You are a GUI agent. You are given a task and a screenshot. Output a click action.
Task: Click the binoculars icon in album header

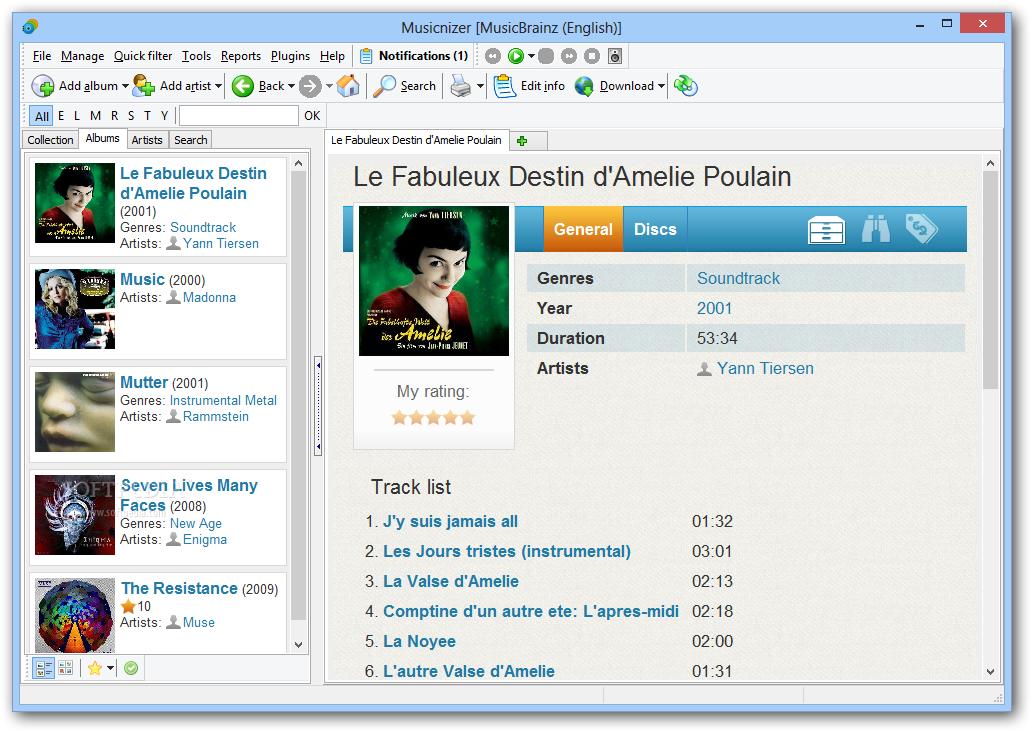coord(875,229)
